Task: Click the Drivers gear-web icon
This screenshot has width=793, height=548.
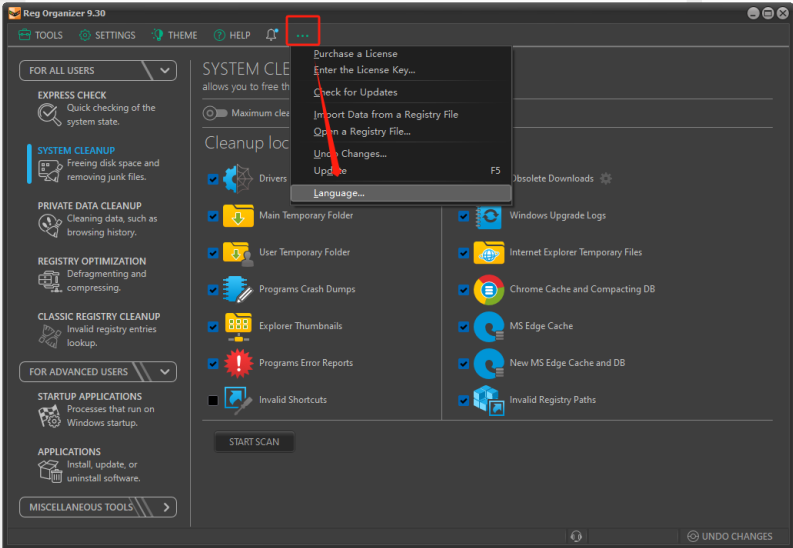Action: pos(238,178)
